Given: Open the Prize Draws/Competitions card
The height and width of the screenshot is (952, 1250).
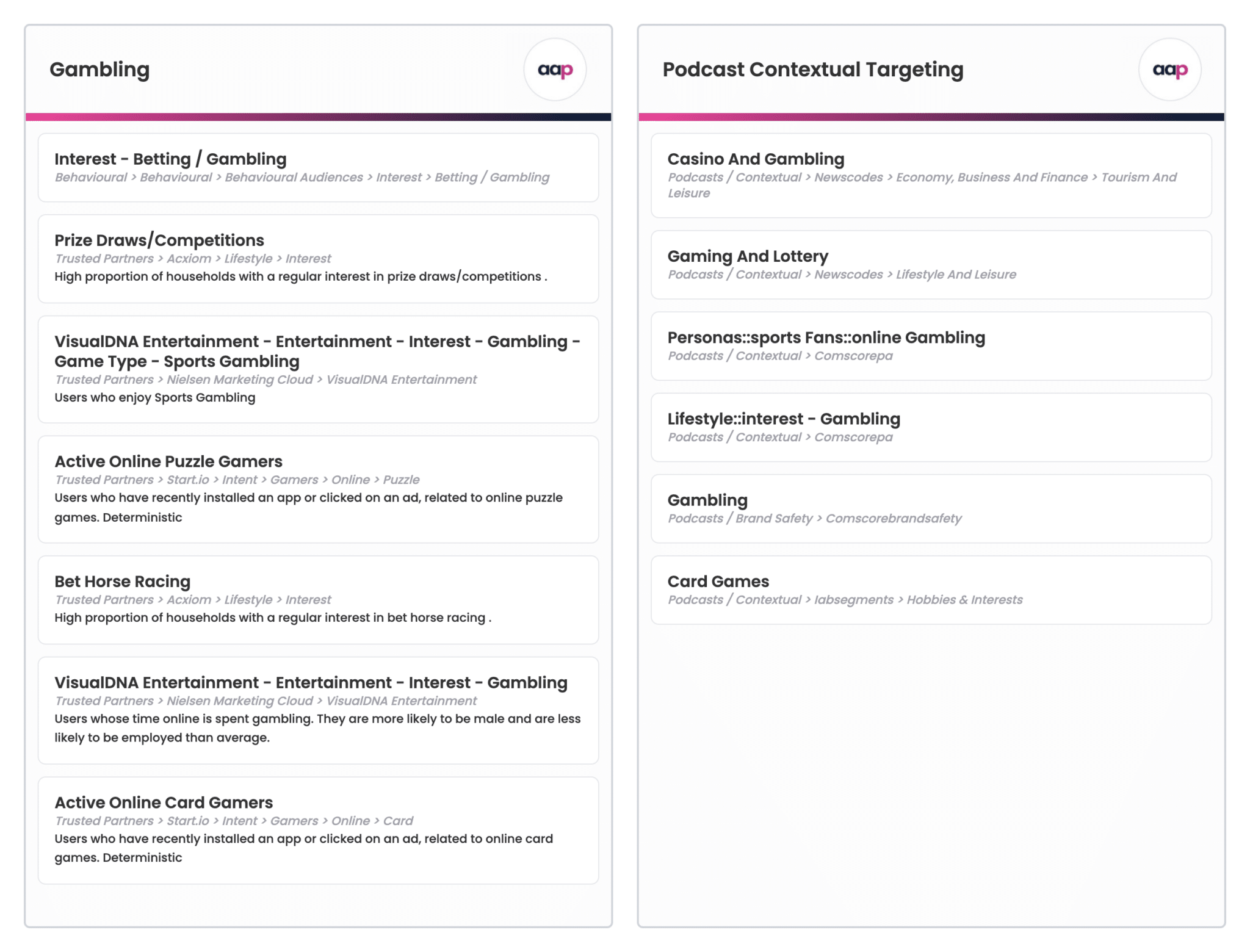Looking at the screenshot, I should coord(318,259).
